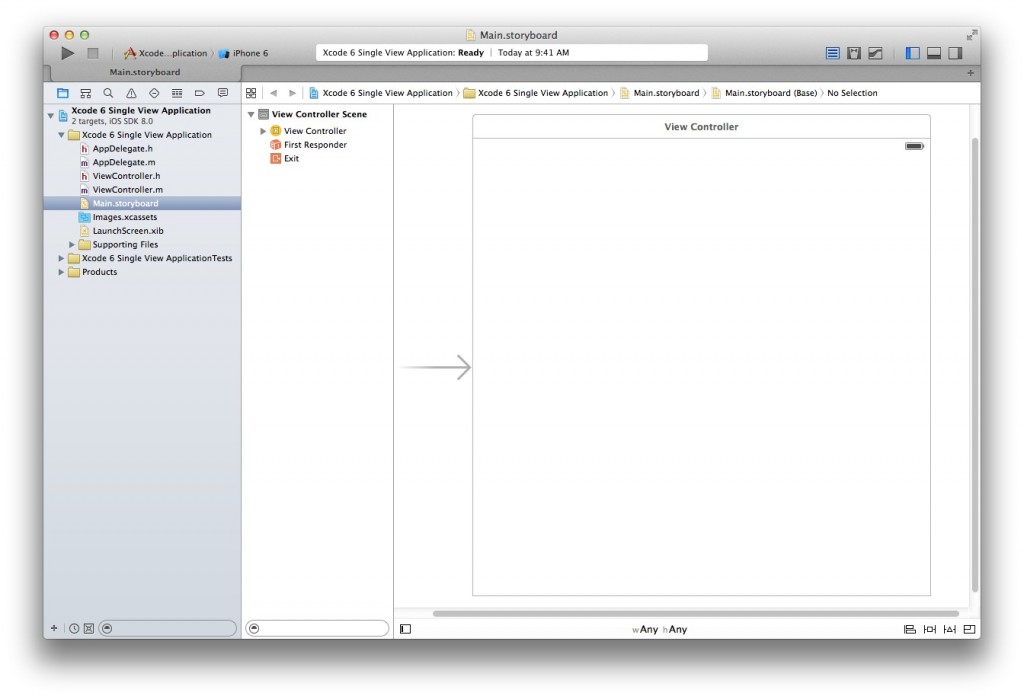Open the Find navigator
1024x699 pixels.
coord(107,92)
